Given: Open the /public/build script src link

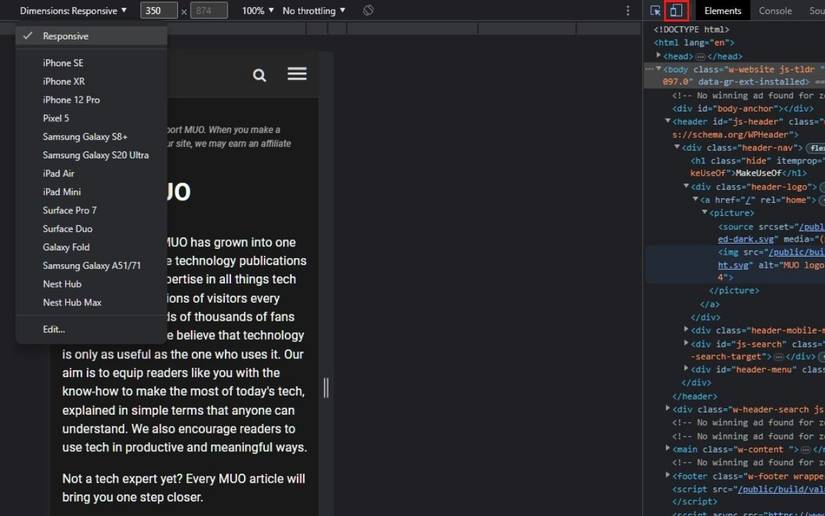Looking at the screenshot, I should [781, 489].
